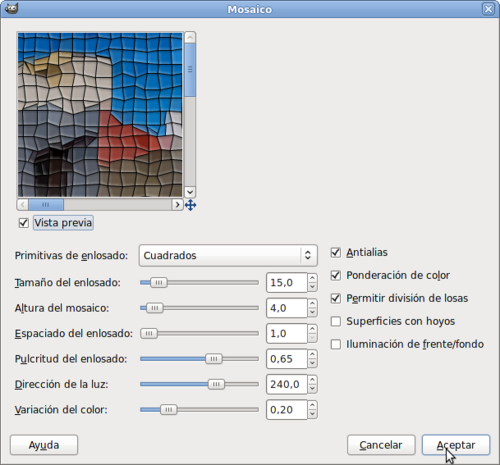This screenshot has width=500, height=465.
Task: Open help with the Ayuda button
Action: pyautogui.click(x=44, y=445)
